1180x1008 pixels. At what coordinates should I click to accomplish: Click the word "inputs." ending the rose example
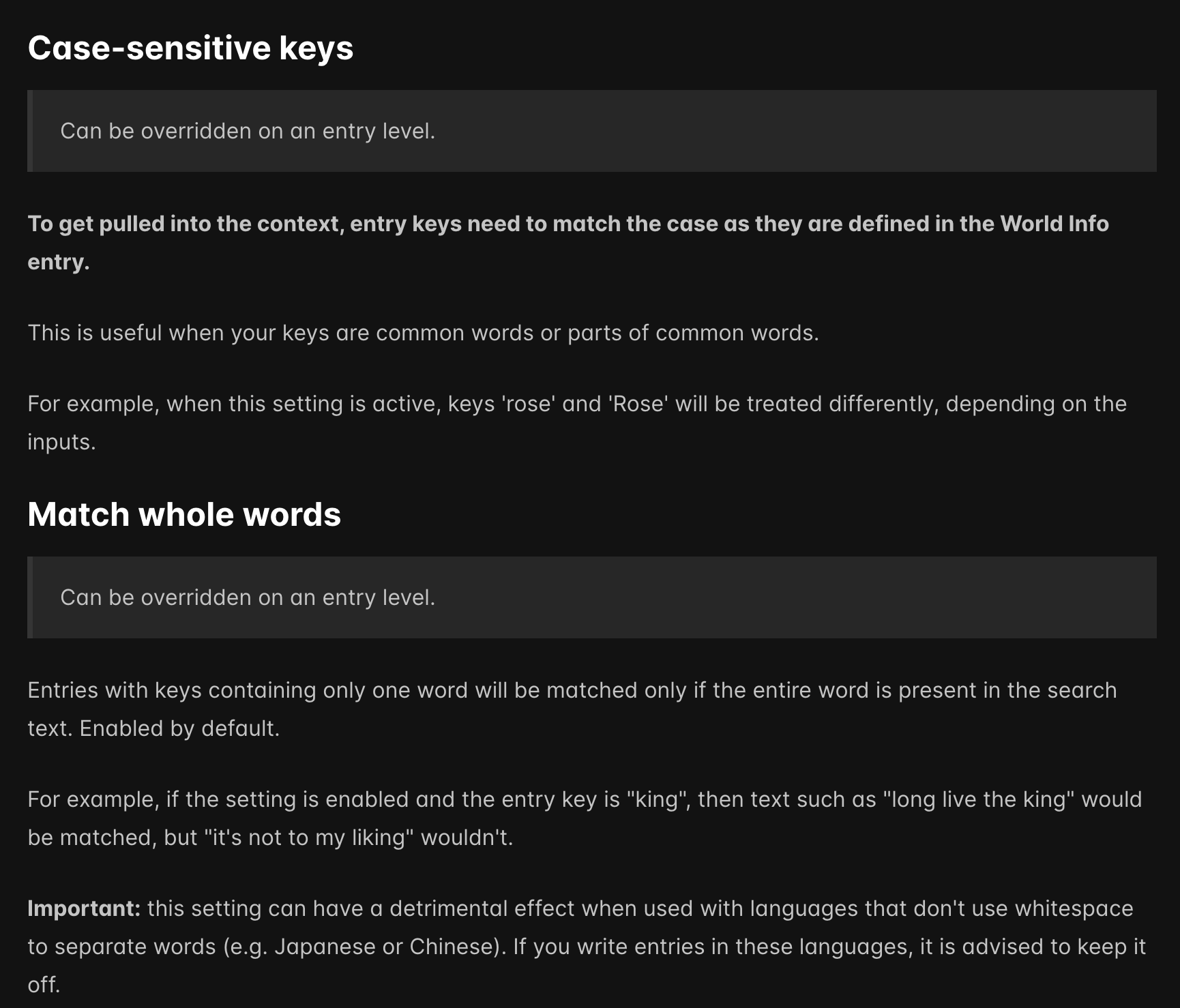(61, 442)
